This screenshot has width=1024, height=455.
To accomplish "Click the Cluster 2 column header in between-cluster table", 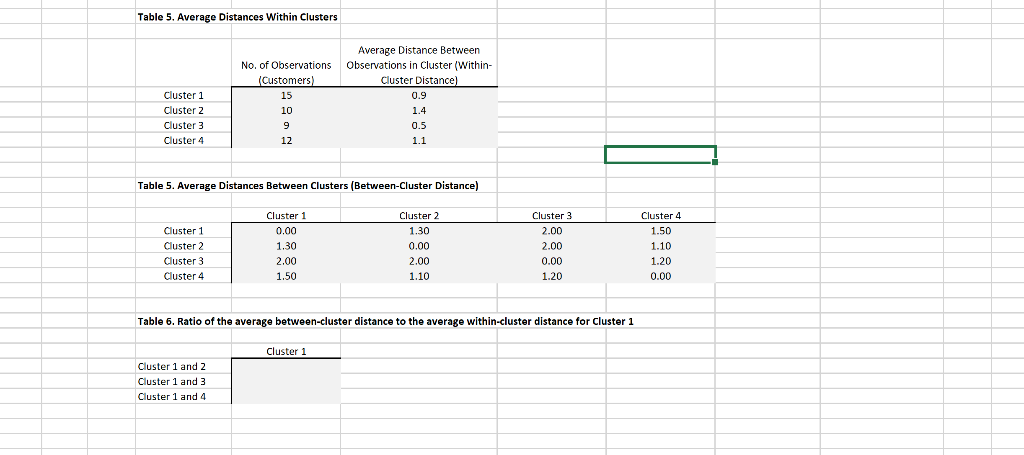I will coord(419,215).
